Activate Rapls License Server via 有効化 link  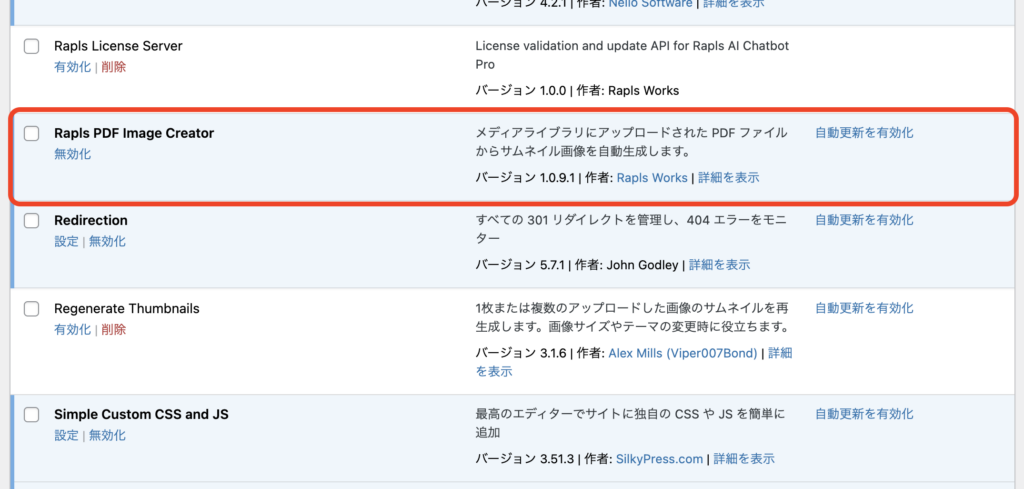tap(72, 67)
